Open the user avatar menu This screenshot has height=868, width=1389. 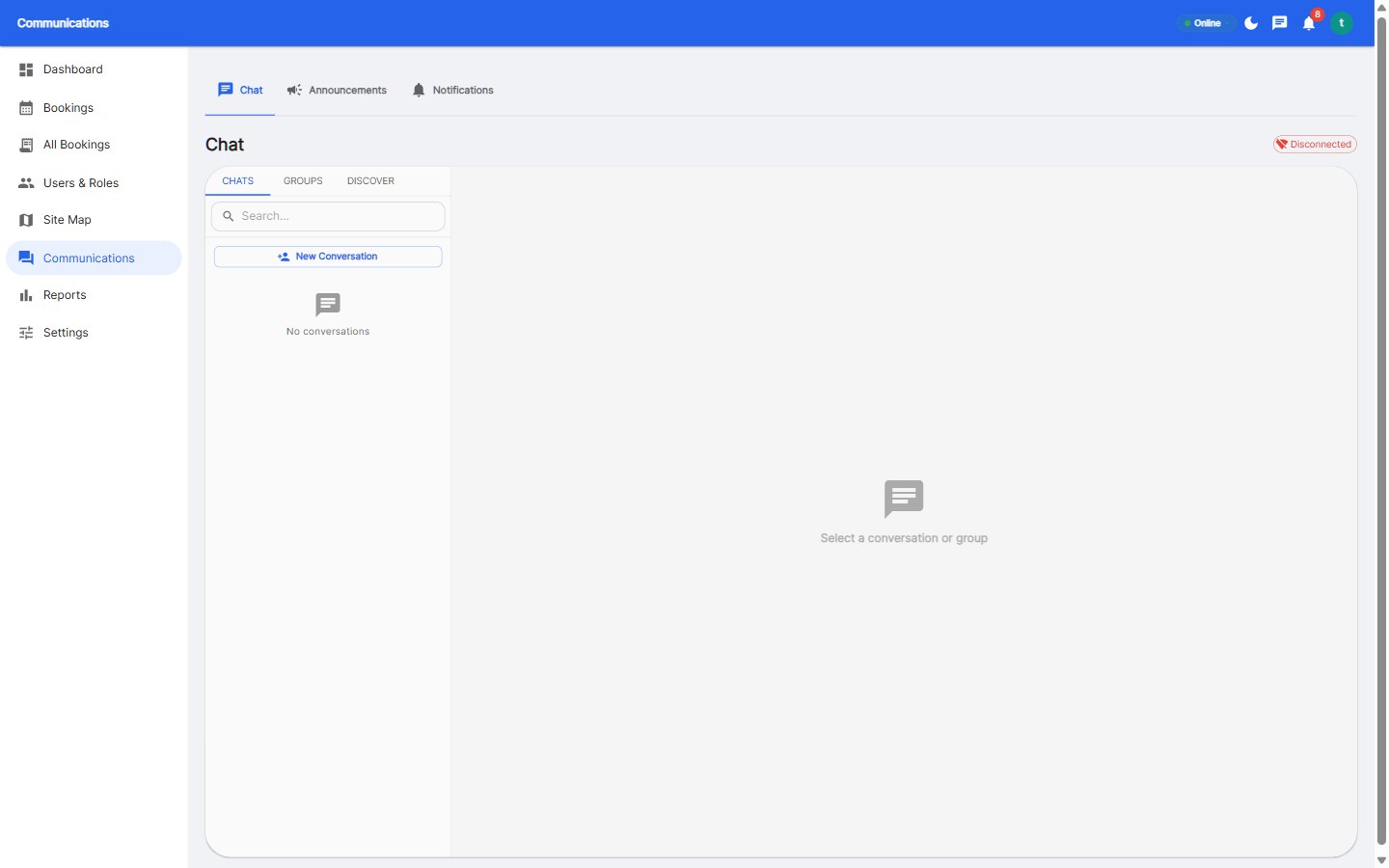pyautogui.click(x=1342, y=23)
